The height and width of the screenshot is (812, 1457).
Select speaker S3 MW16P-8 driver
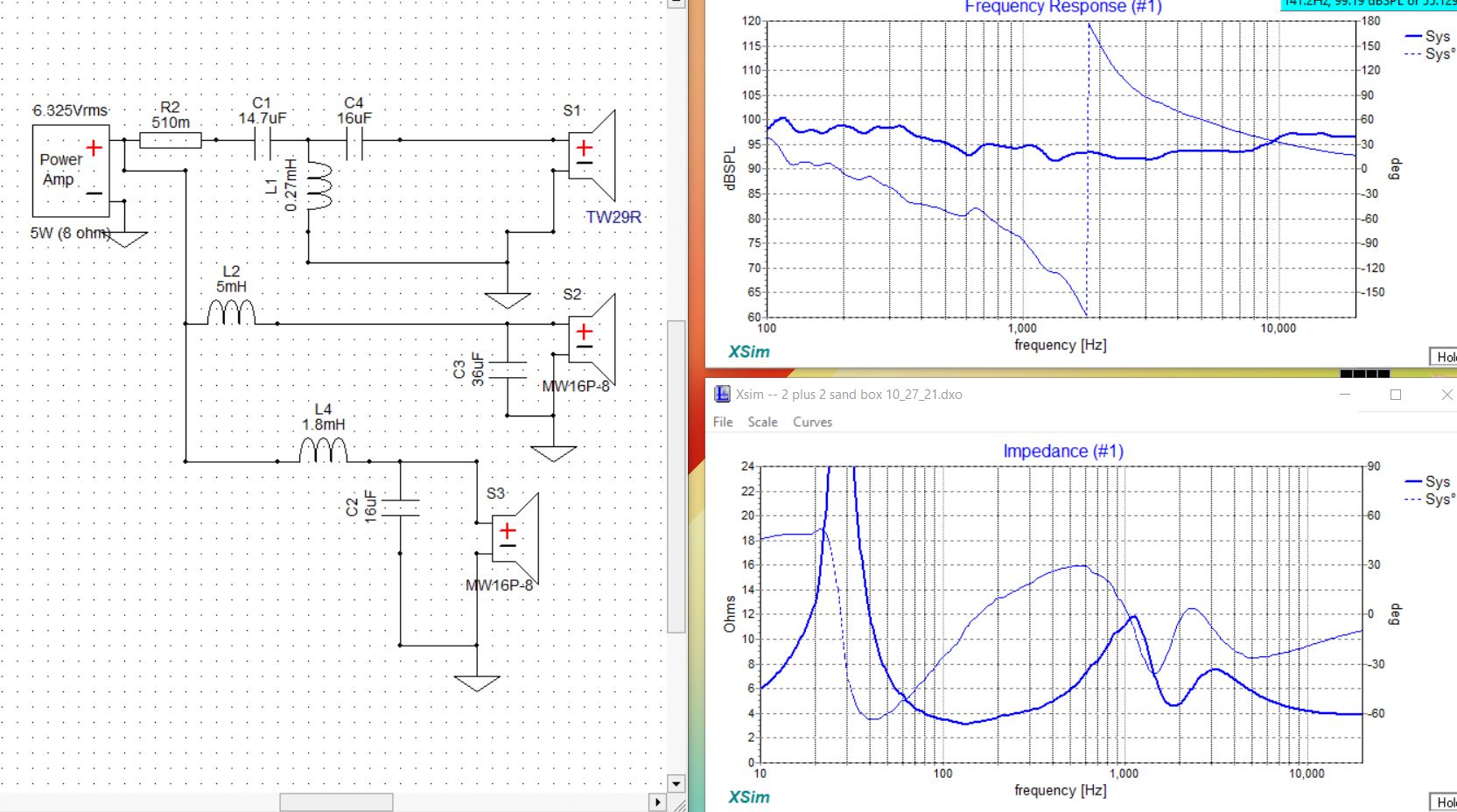pos(515,538)
